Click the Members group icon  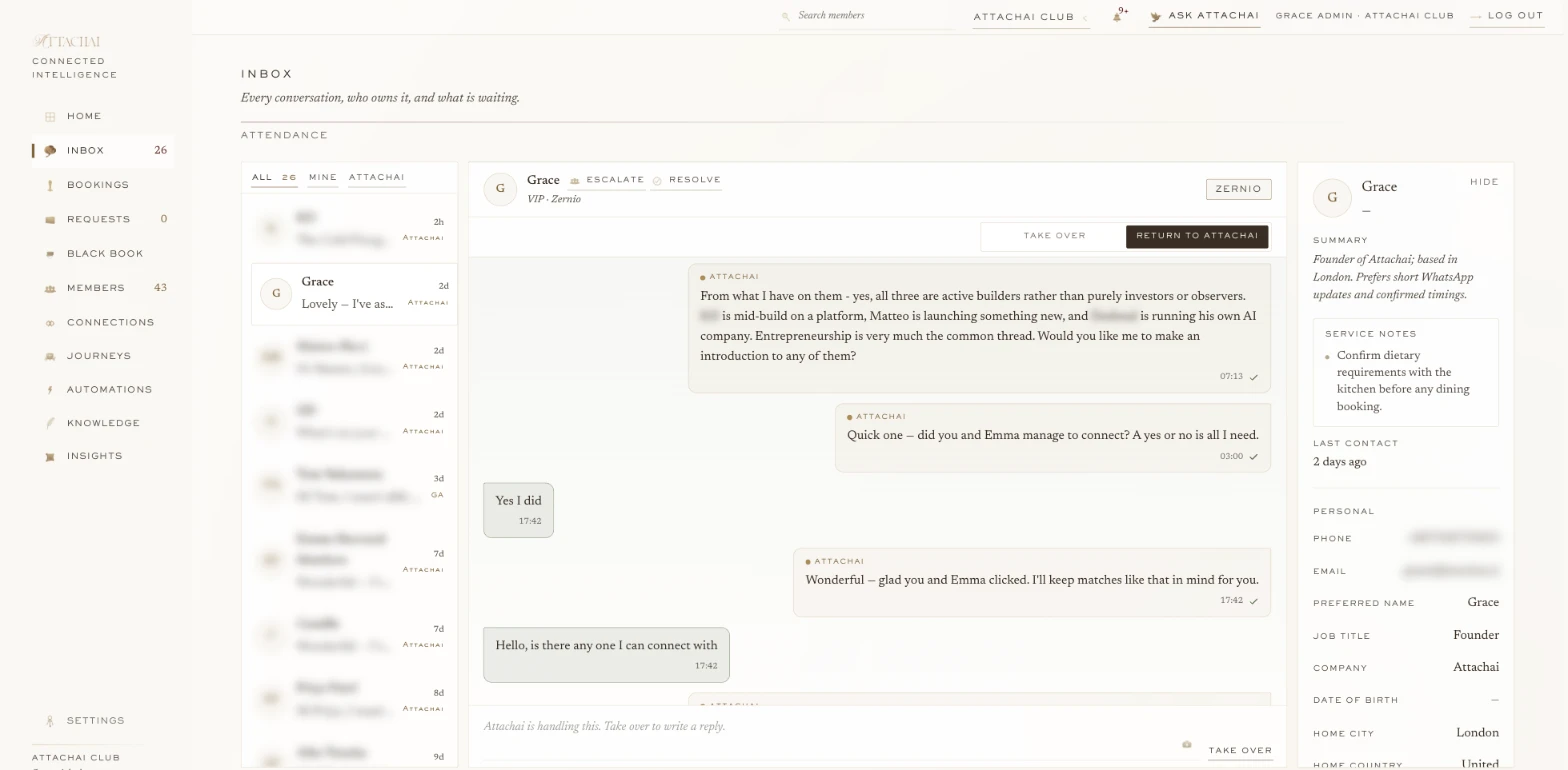pyautogui.click(x=50, y=288)
